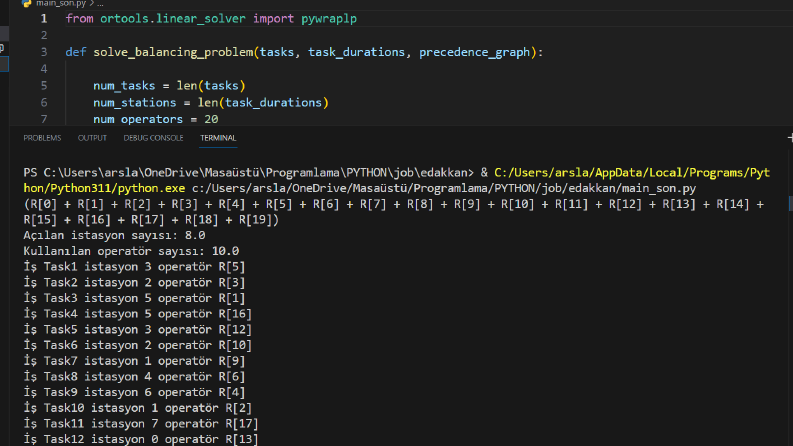The width and height of the screenshot is (793, 446).
Task: Click the 'import' keyword on line 1
Action: tap(273, 19)
